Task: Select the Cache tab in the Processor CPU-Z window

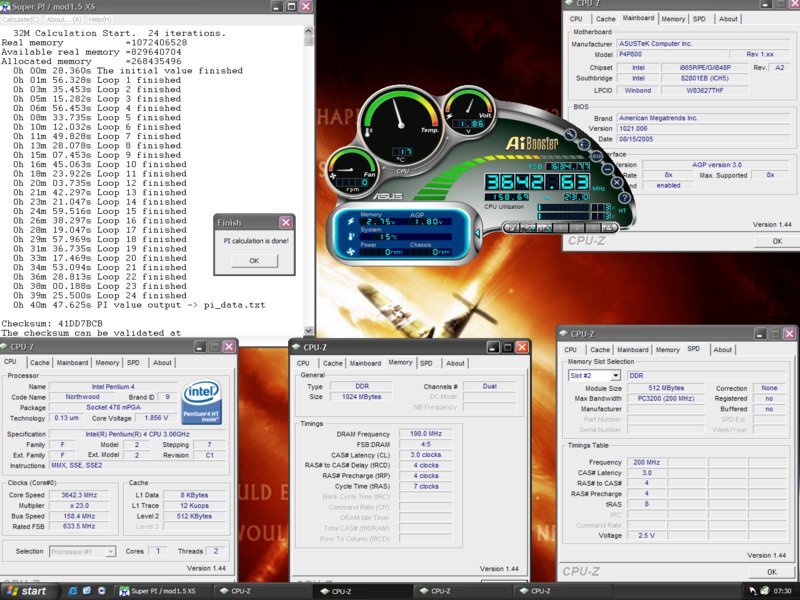Action: click(x=39, y=363)
